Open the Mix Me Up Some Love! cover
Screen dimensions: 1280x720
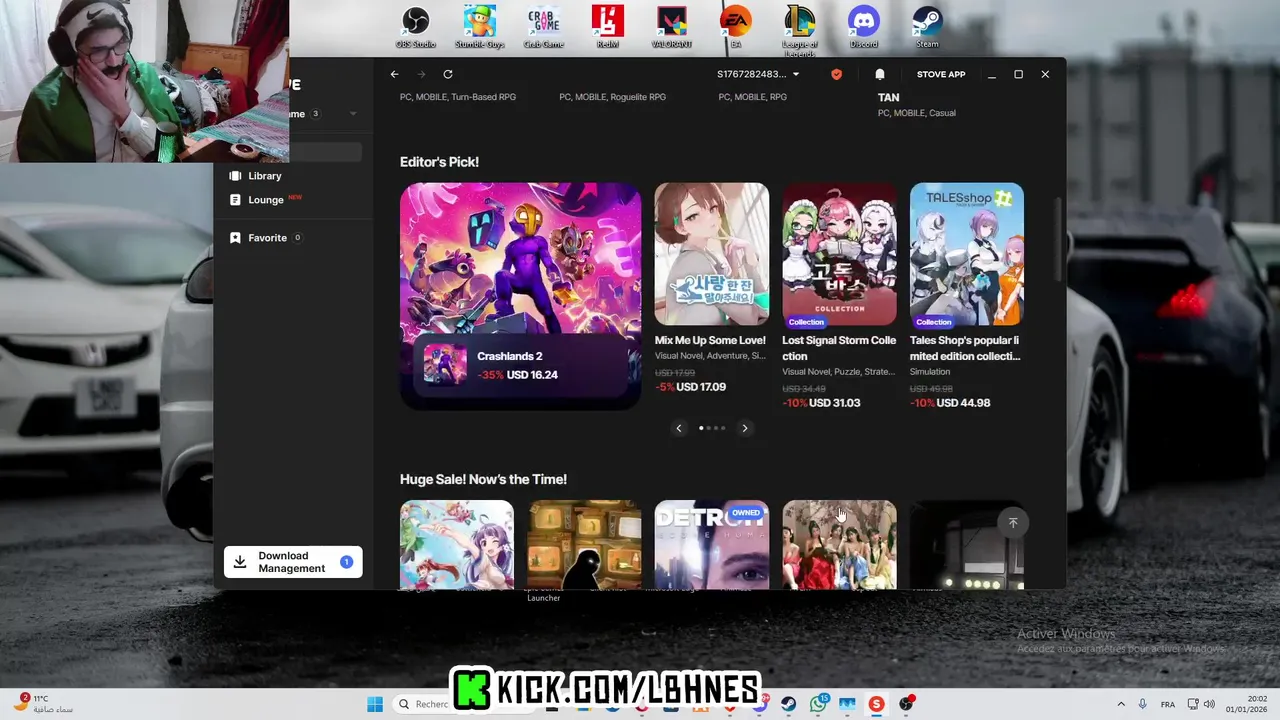click(x=711, y=254)
